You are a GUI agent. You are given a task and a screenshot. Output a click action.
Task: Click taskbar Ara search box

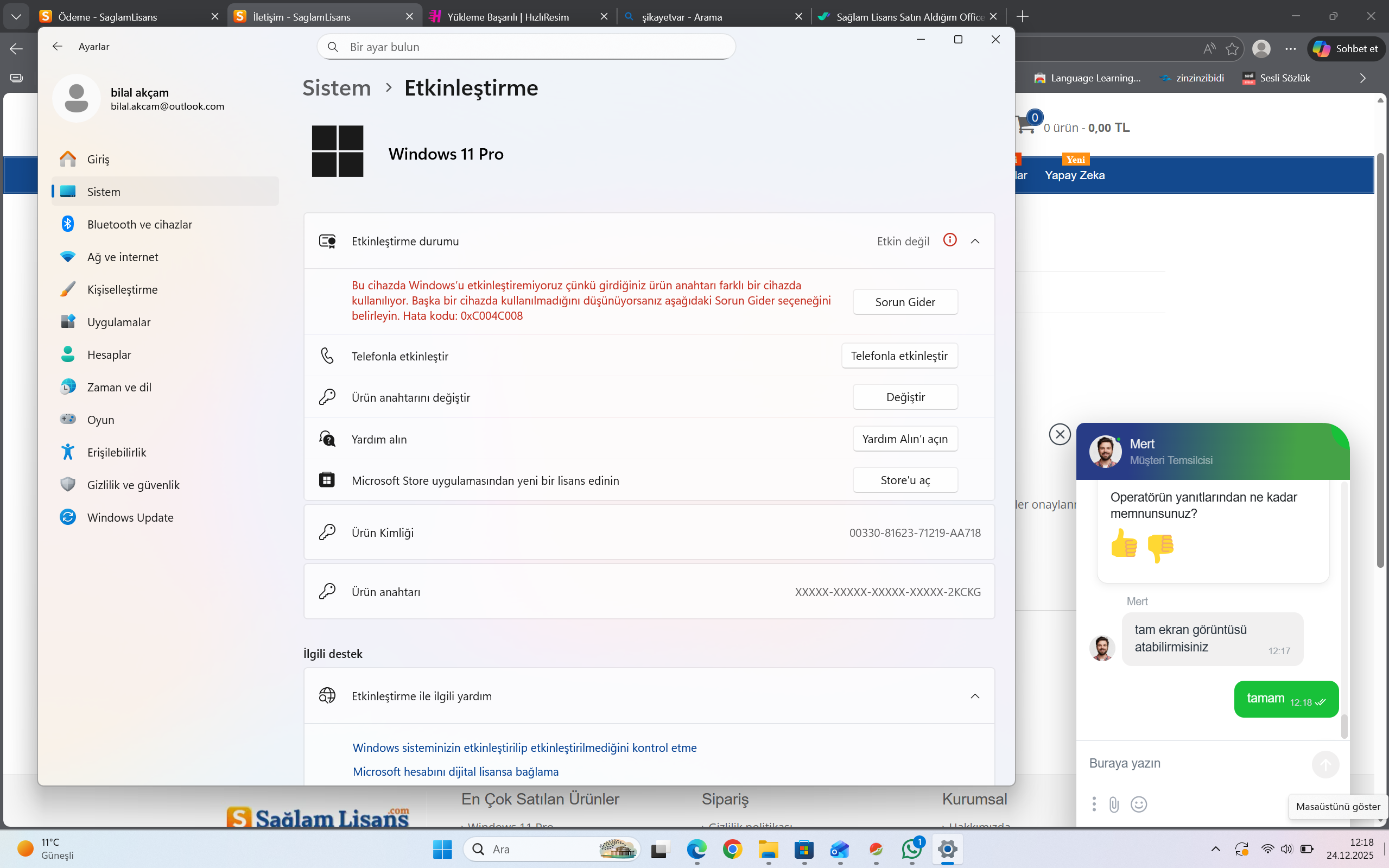tap(551, 849)
